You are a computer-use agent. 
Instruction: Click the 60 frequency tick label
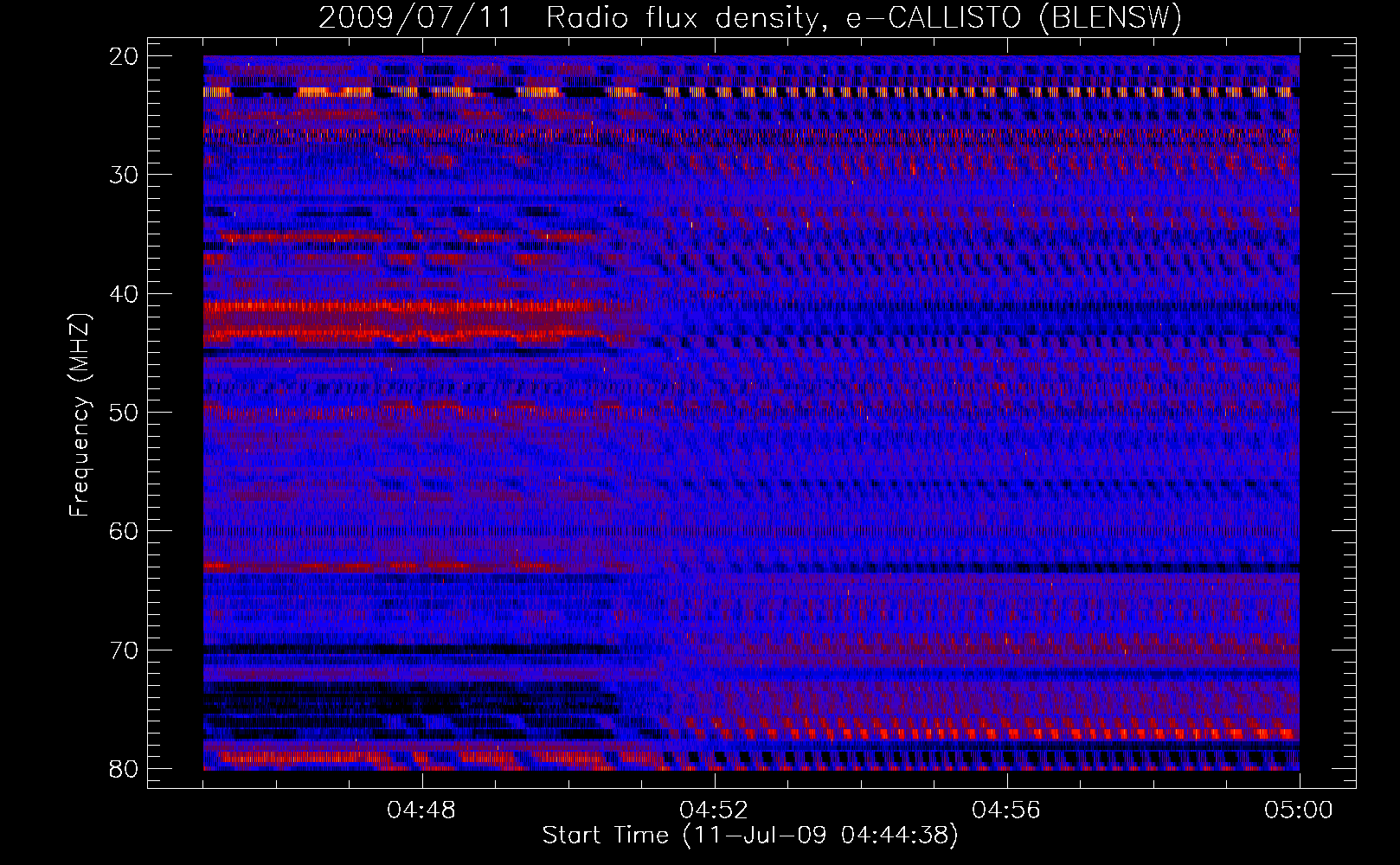coord(125,531)
